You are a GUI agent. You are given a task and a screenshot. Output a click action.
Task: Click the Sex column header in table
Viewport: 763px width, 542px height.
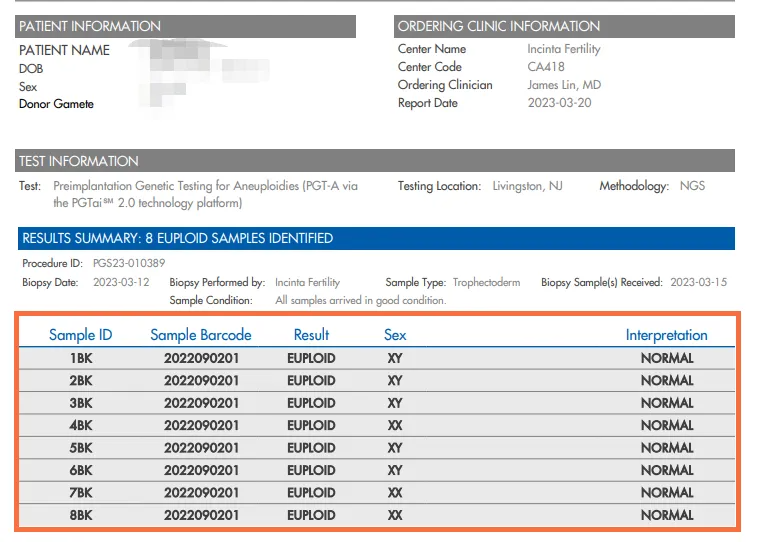(x=395, y=335)
